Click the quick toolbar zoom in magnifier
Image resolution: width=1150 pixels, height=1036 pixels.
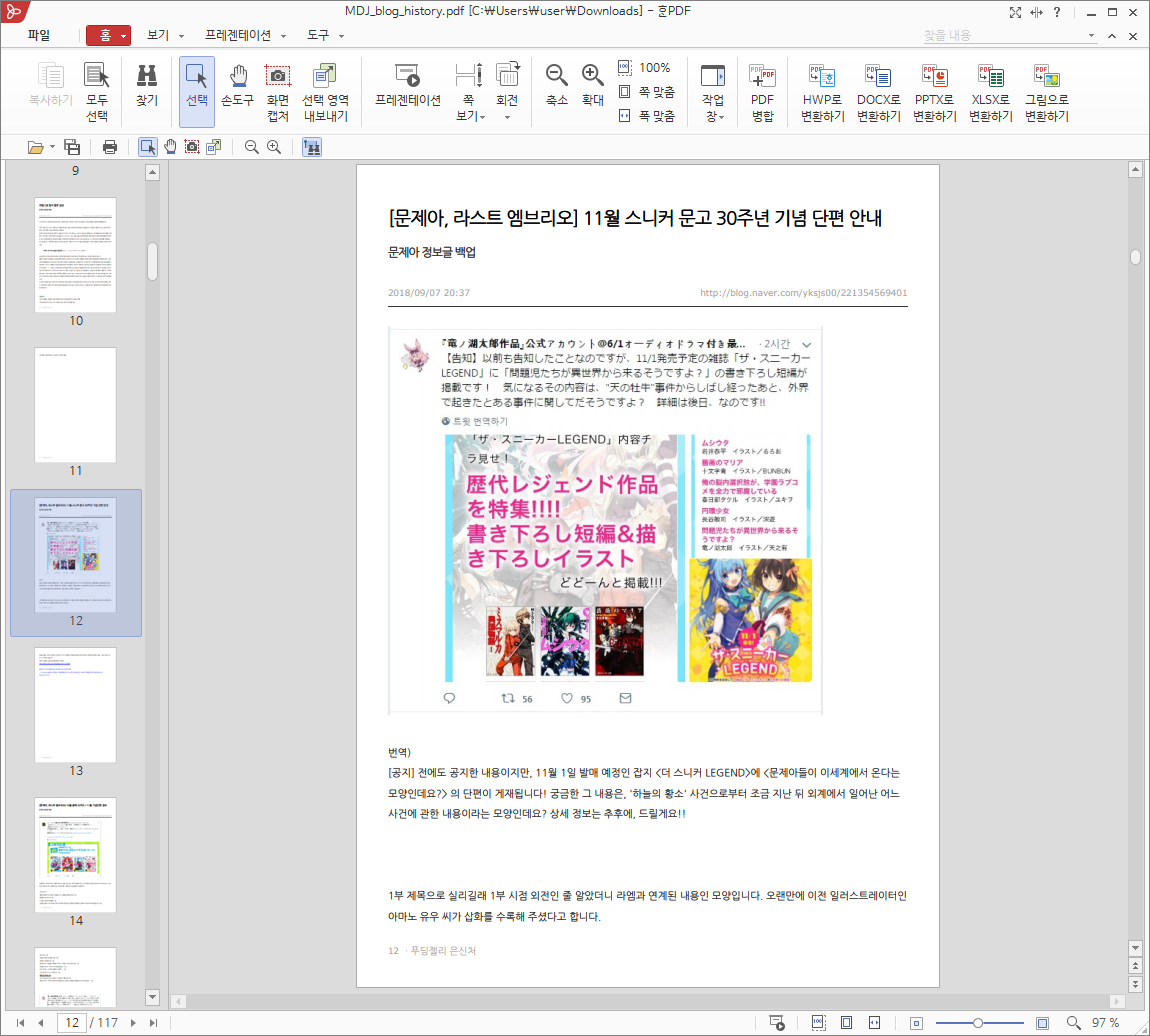tap(274, 147)
